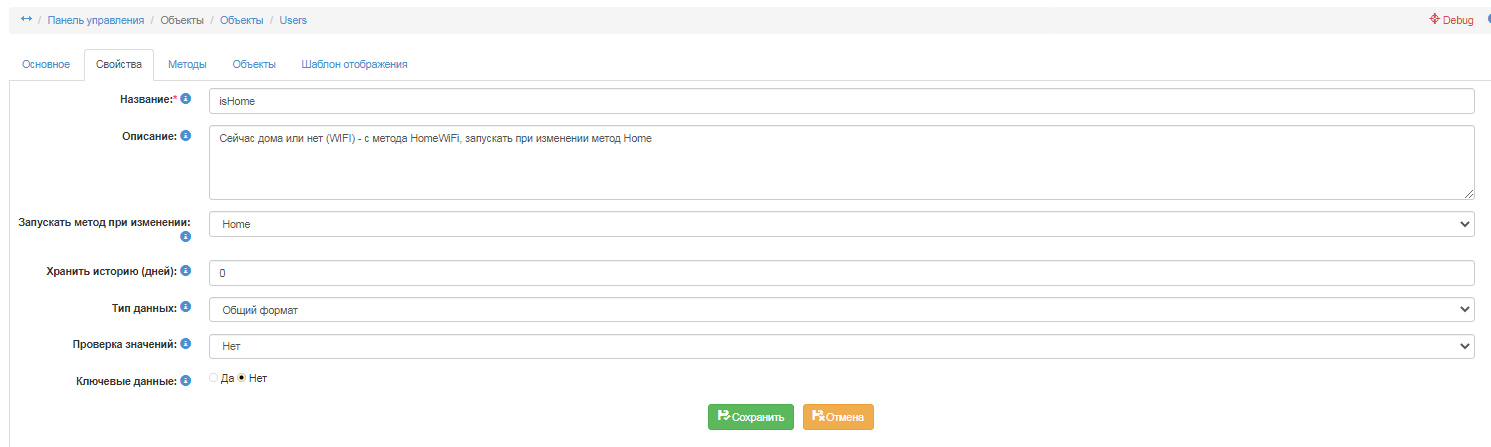Click info icon next to Проверка значений
This screenshot has height=447, width=1491.
pos(186,344)
